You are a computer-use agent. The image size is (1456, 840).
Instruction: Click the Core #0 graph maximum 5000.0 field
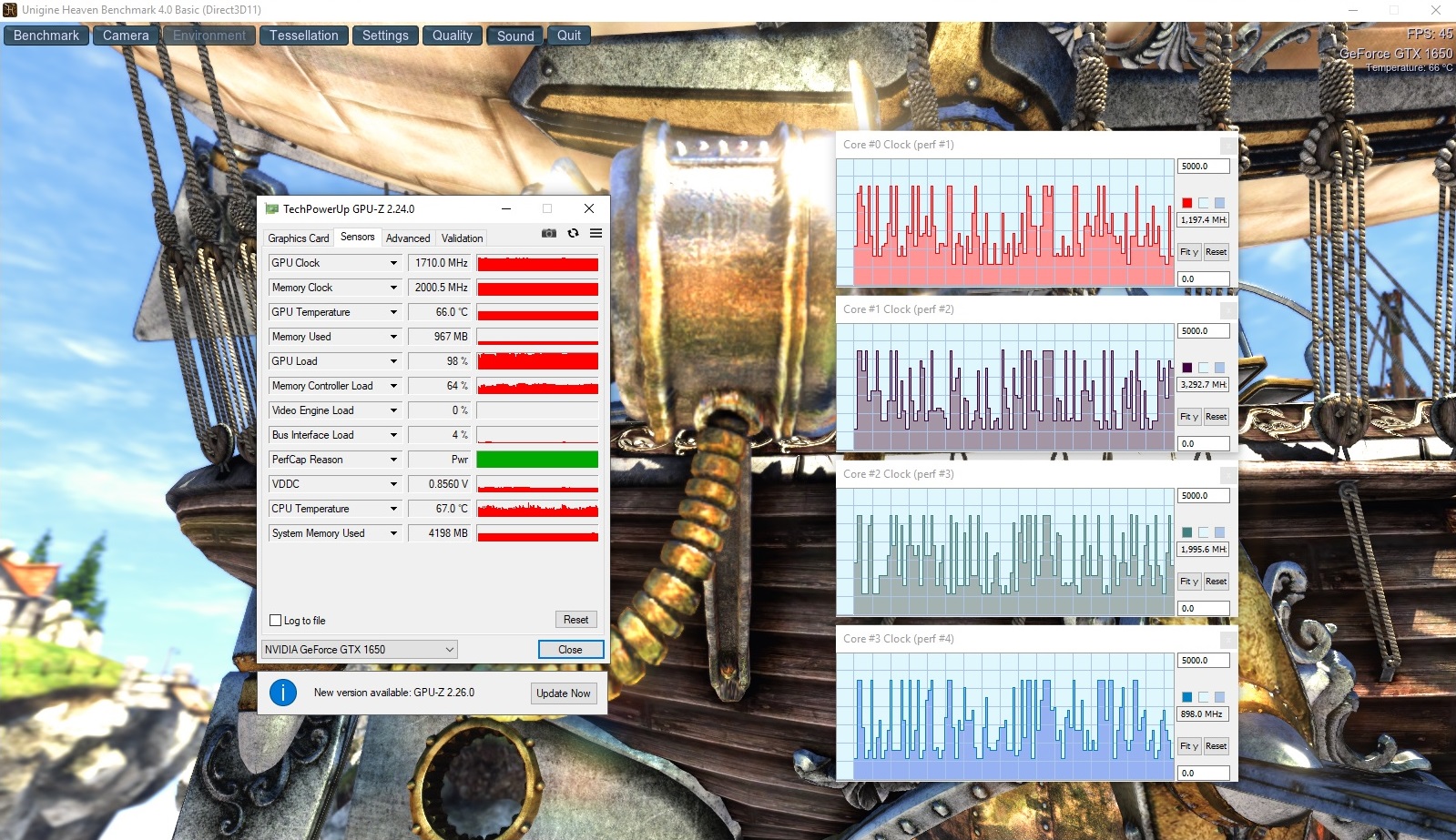tap(1204, 167)
